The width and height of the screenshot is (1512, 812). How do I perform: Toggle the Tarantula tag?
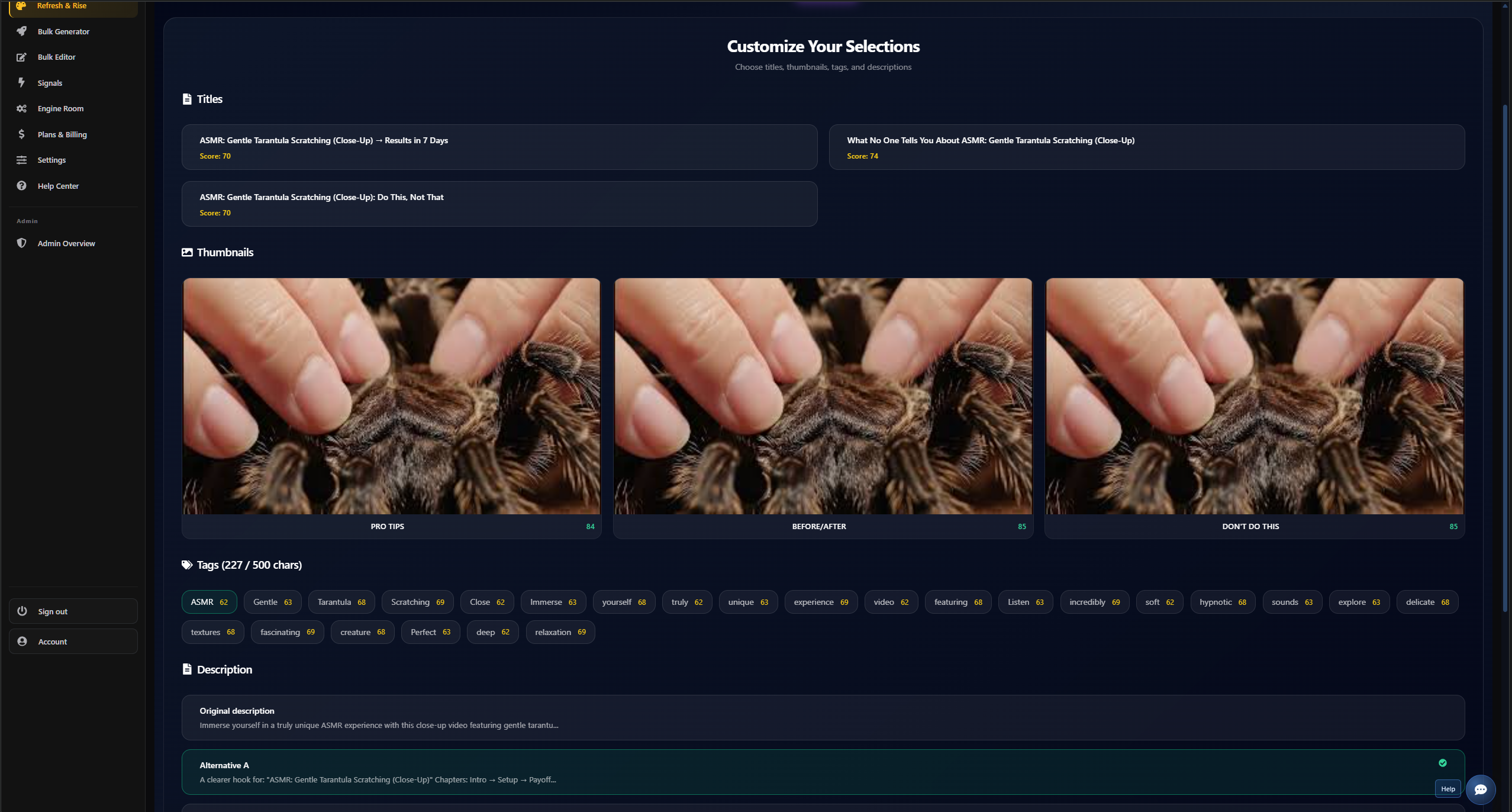(x=341, y=601)
